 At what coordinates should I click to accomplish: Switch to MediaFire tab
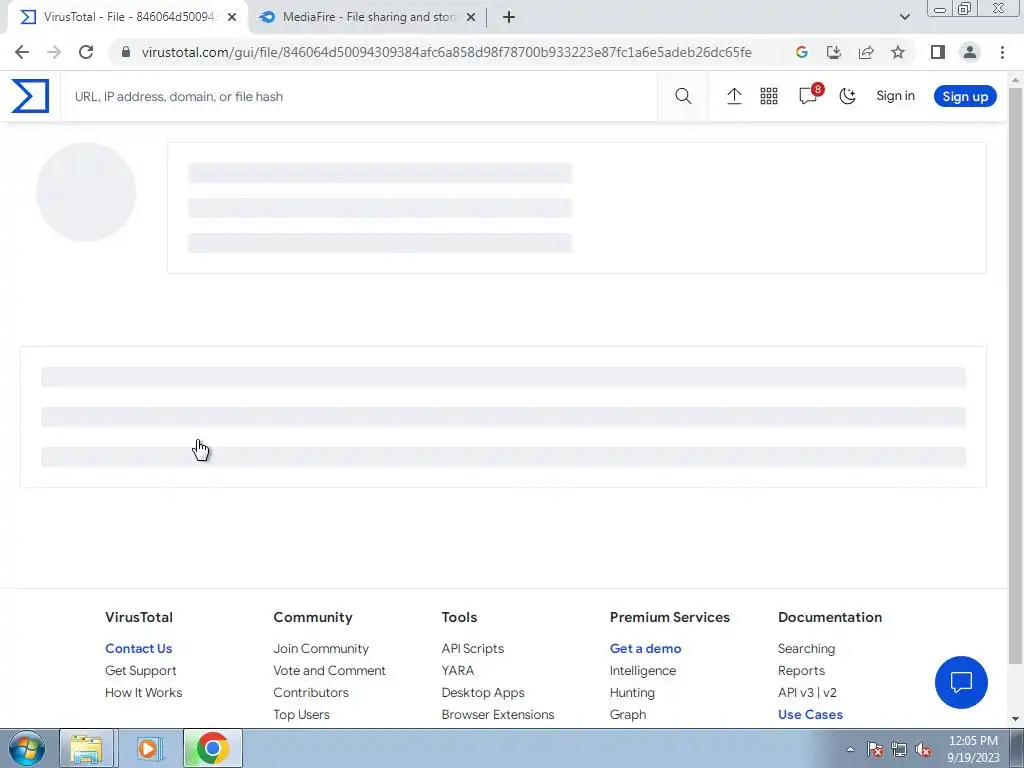[x=368, y=17]
